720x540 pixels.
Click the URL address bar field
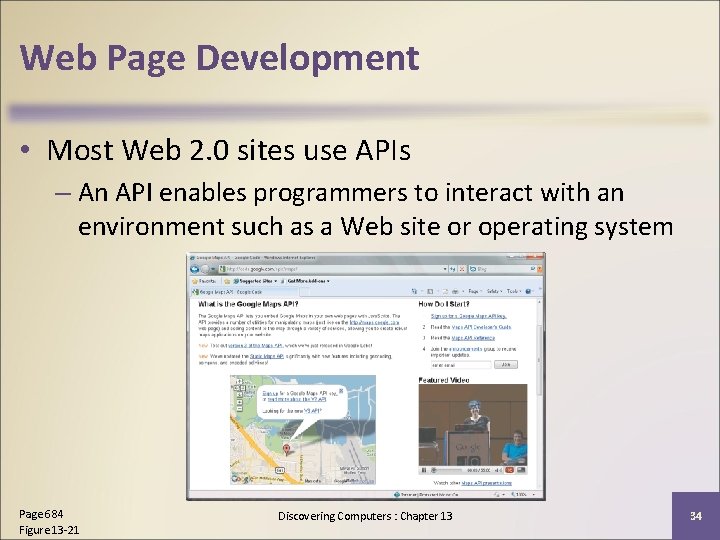click(331, 269)
